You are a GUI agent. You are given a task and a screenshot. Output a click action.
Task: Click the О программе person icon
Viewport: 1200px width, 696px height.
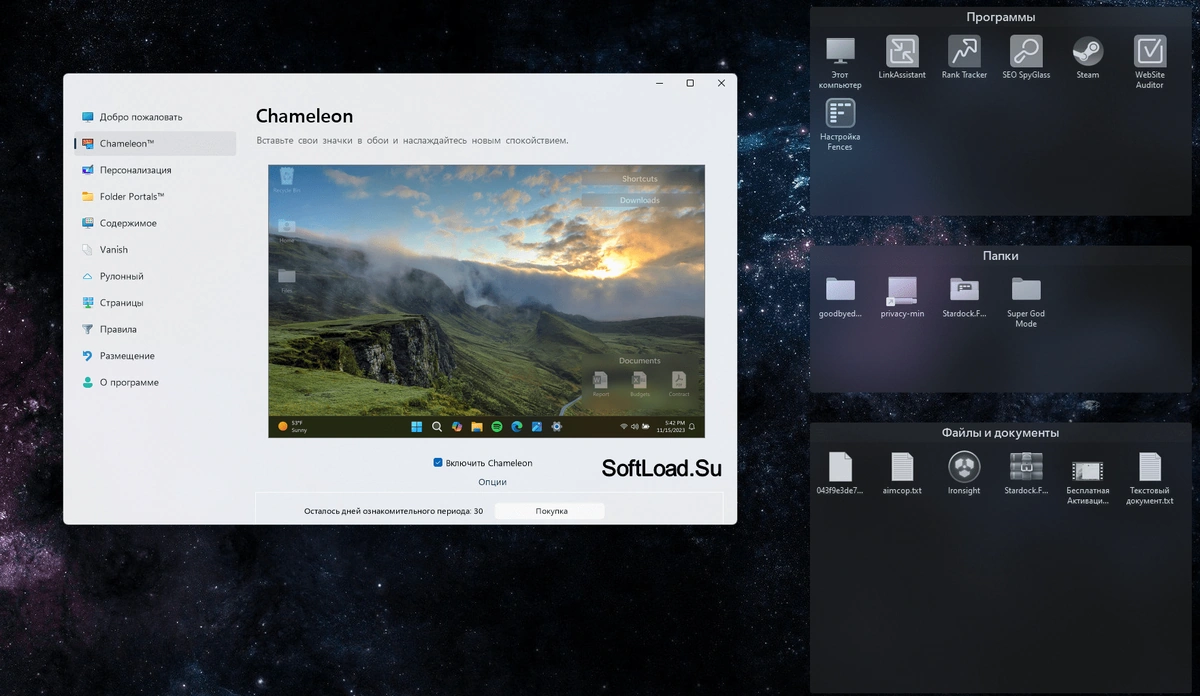point(88,382)
